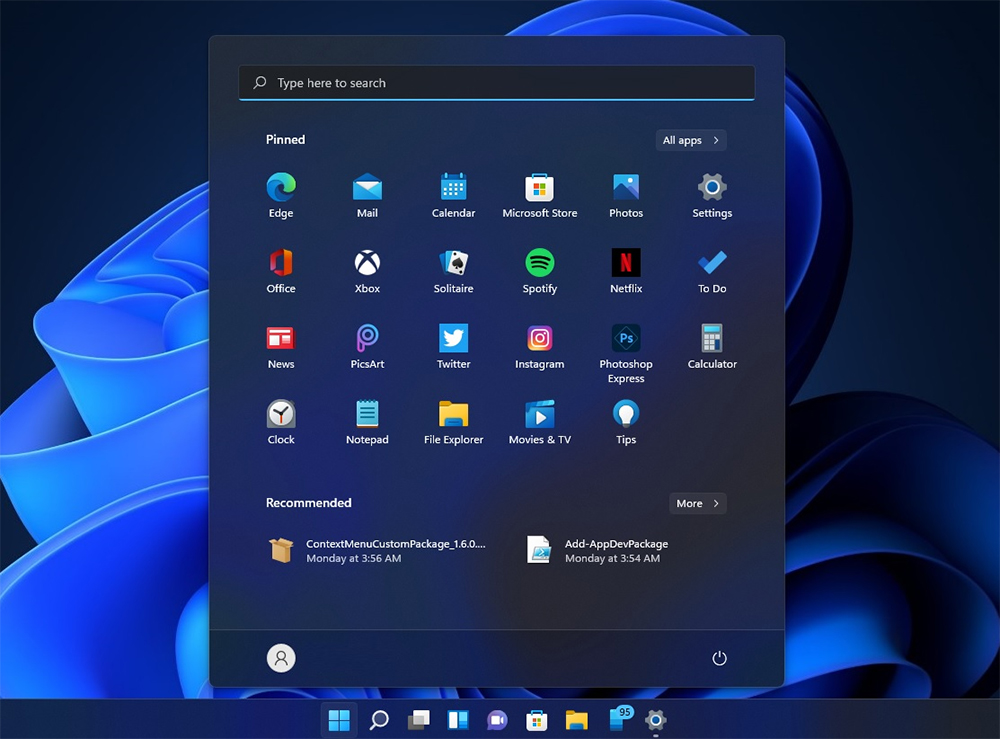This screenshot has width=1000, height=739.
Task: Open the Netflix pinned app
Action: (626, 264)
